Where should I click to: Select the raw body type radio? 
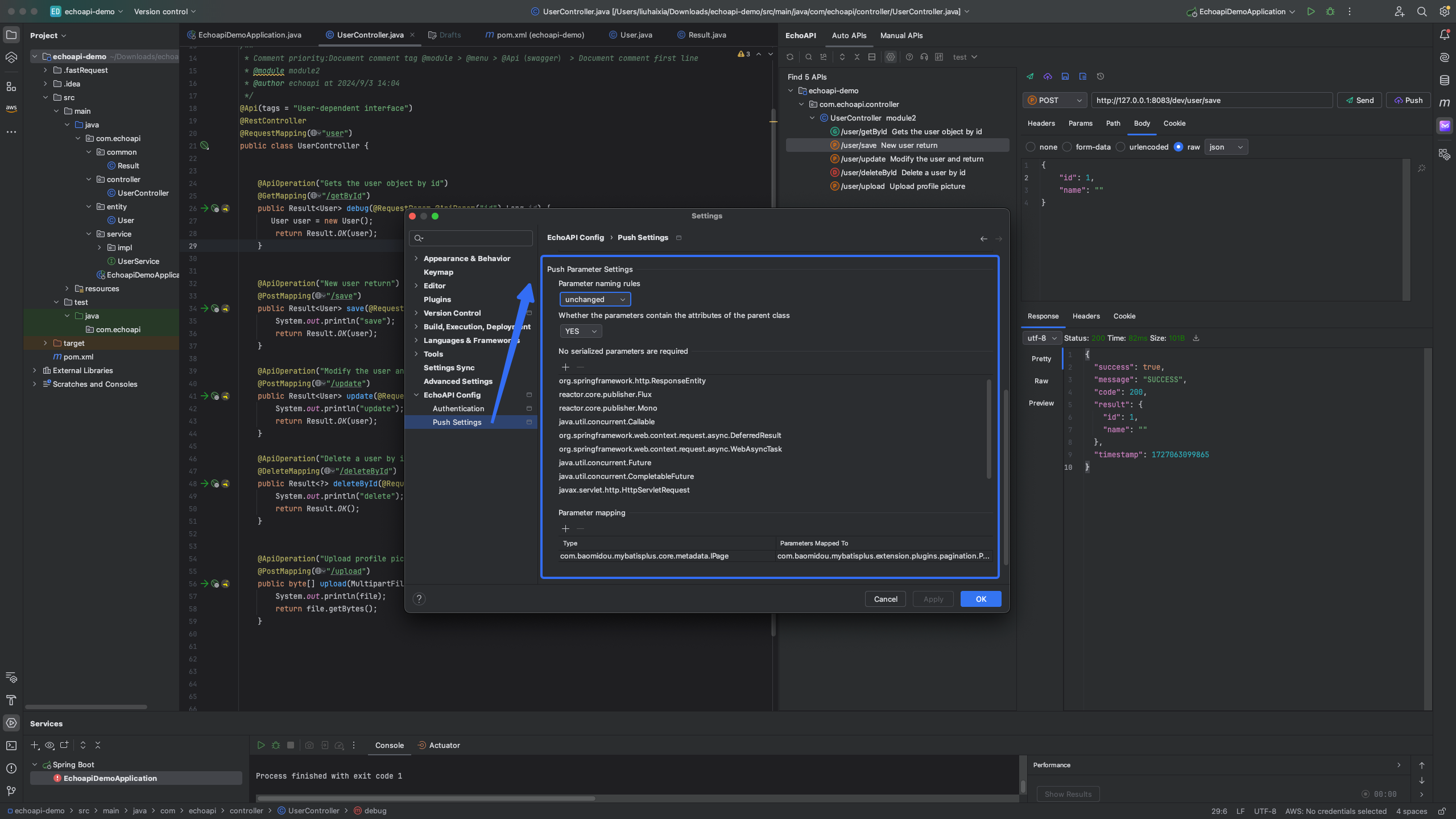pos(1178,147)
